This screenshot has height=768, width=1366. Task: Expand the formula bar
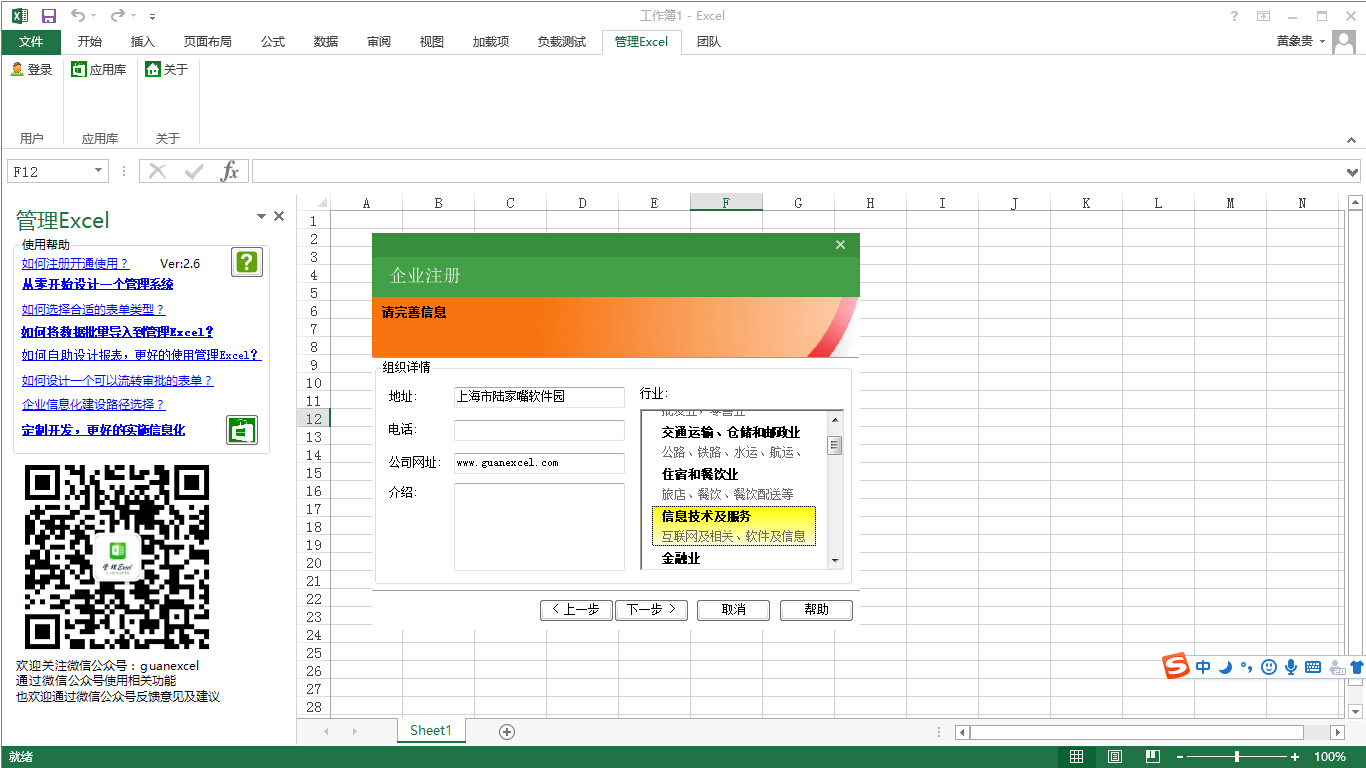(1353, 172)
